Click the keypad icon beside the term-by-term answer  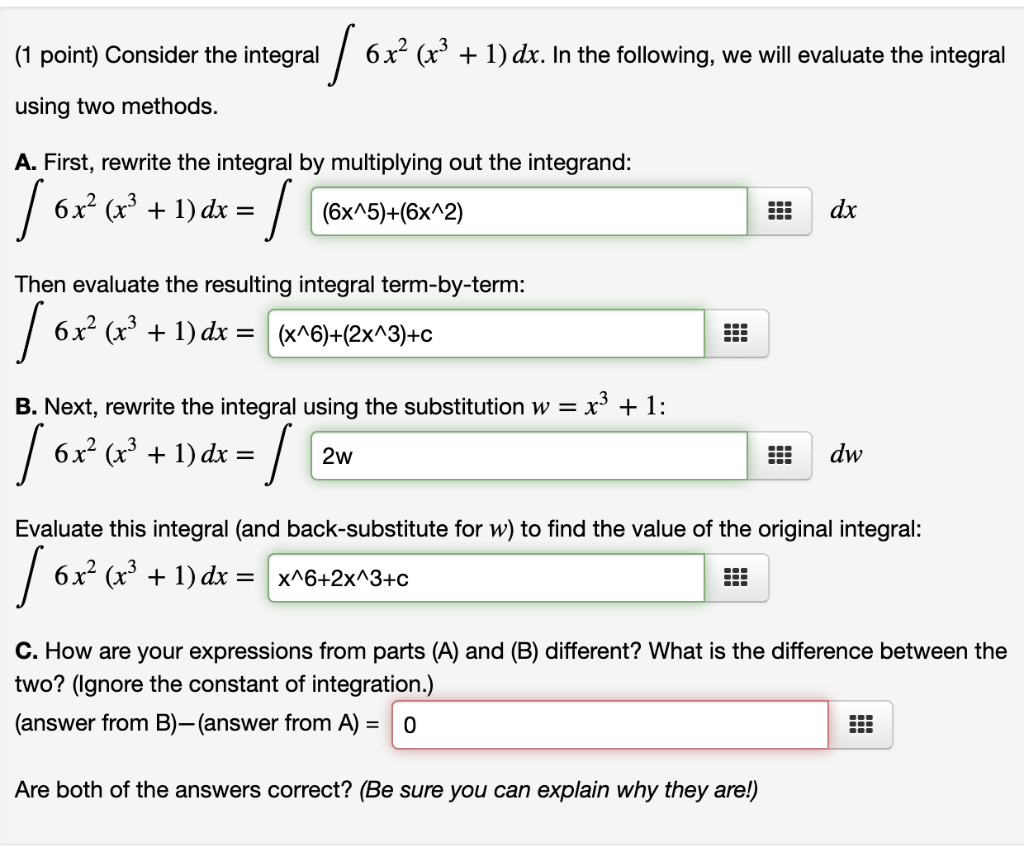(737, 333)
